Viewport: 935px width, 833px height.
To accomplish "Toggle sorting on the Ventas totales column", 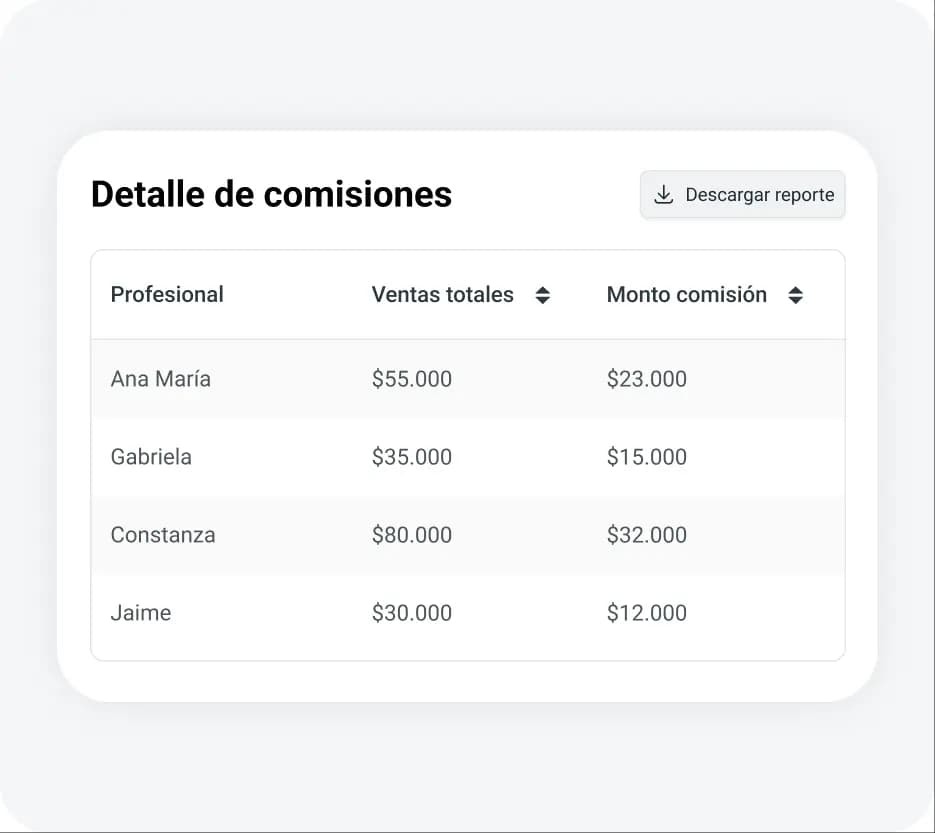I will [543, 295].
